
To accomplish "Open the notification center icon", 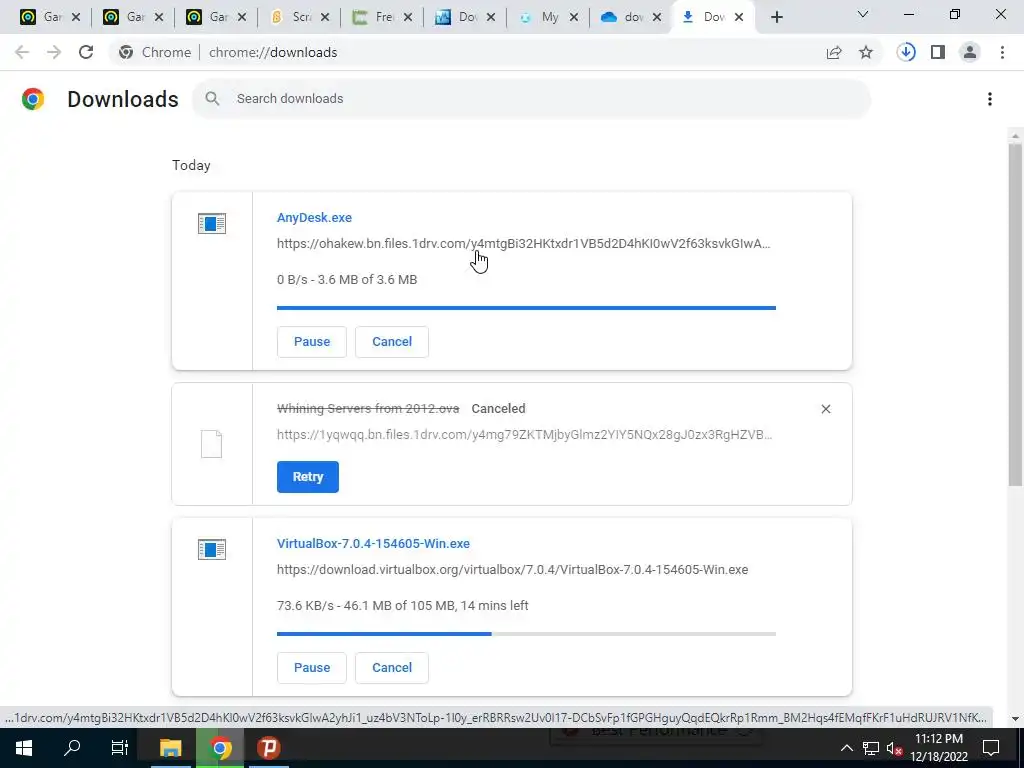I will (991, 748).
